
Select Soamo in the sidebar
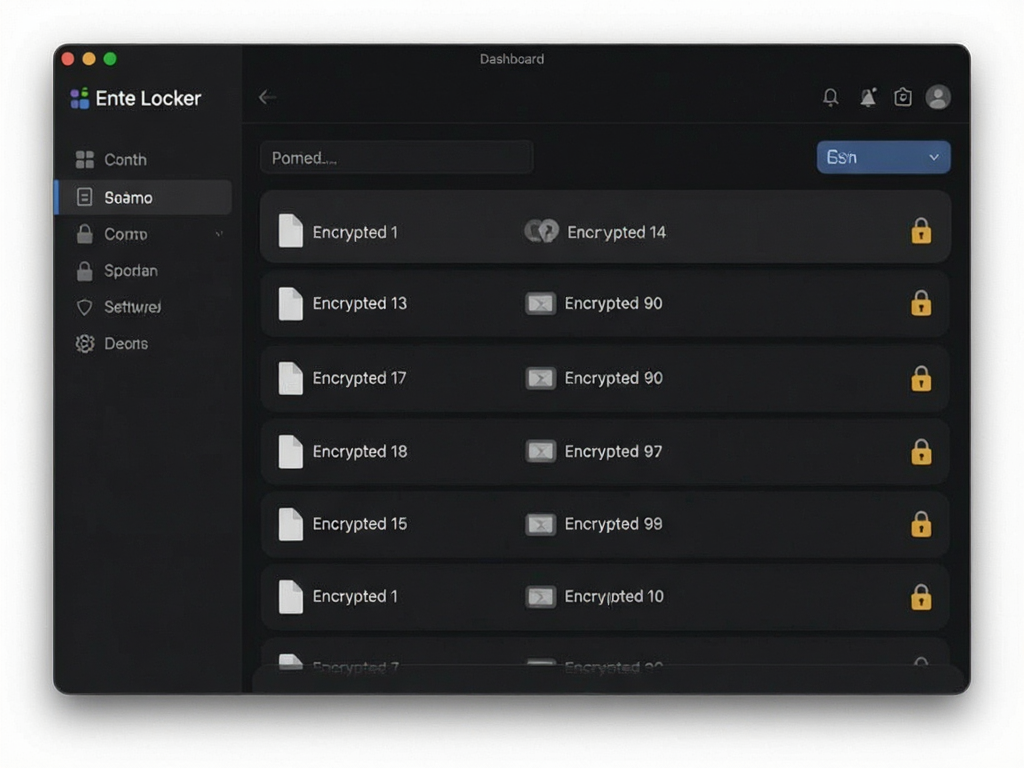145,197
